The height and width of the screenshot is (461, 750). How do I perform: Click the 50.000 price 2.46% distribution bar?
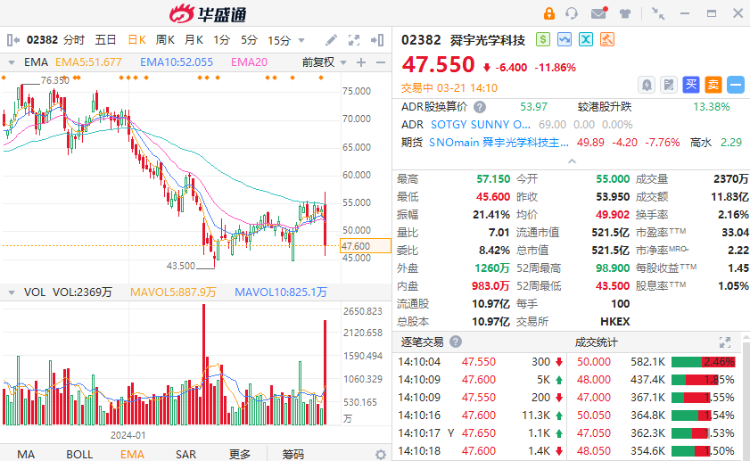[703, 362]
